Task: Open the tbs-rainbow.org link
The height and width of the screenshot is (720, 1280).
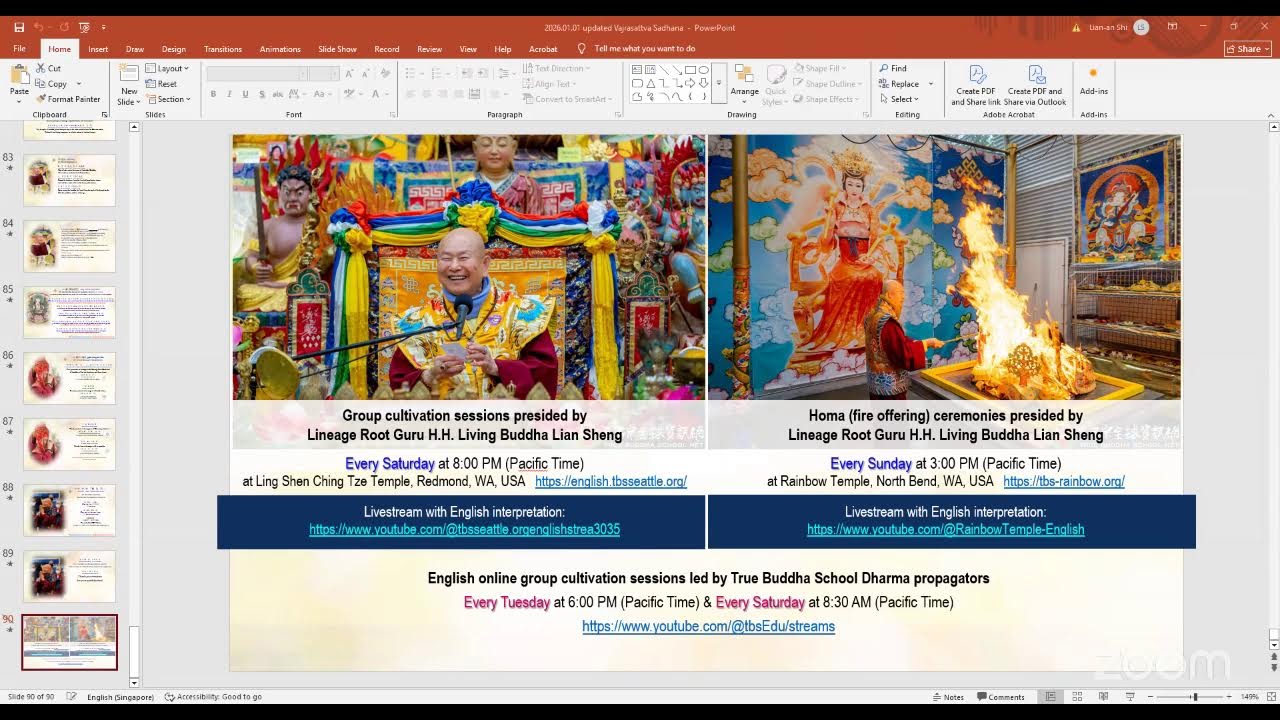Action: 1064,481
